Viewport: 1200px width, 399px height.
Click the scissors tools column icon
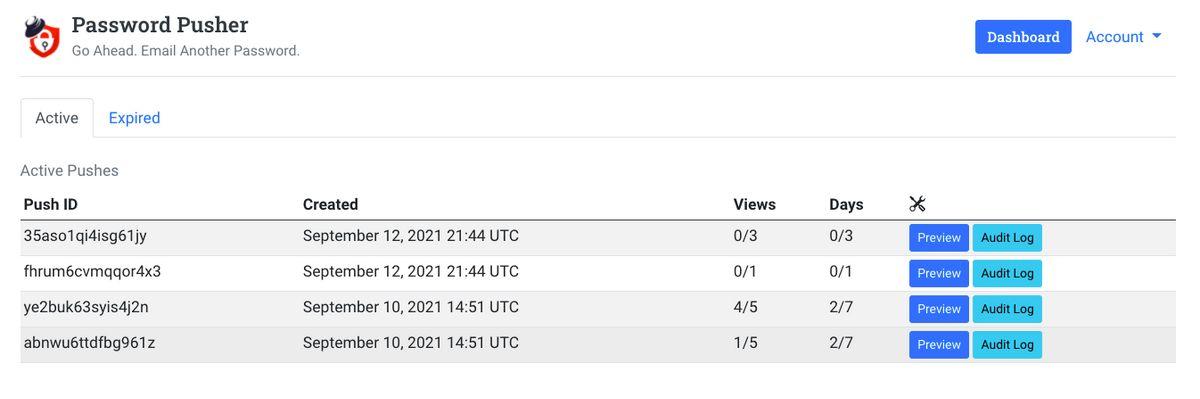click(917, 204)
